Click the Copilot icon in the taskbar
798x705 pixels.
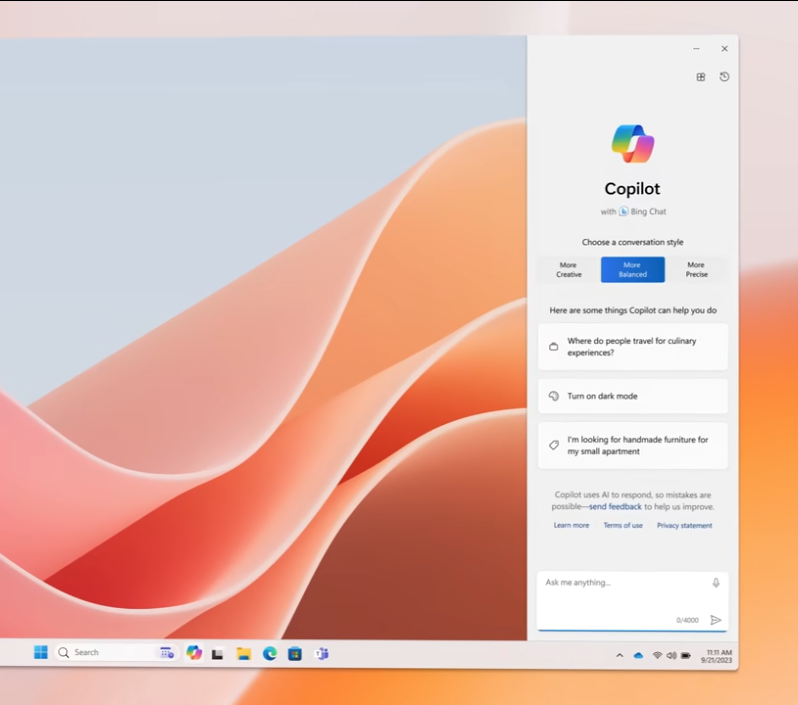click(x=194, y=653)
